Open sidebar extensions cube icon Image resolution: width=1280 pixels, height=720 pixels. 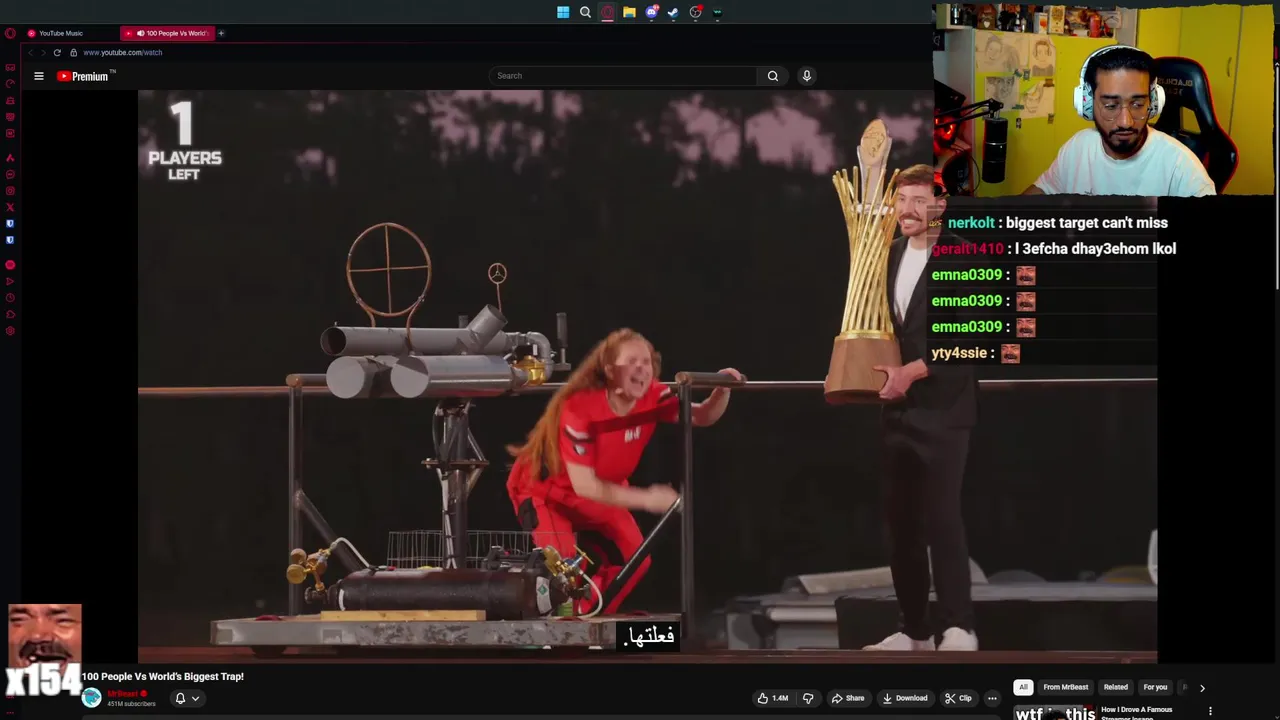10,315
